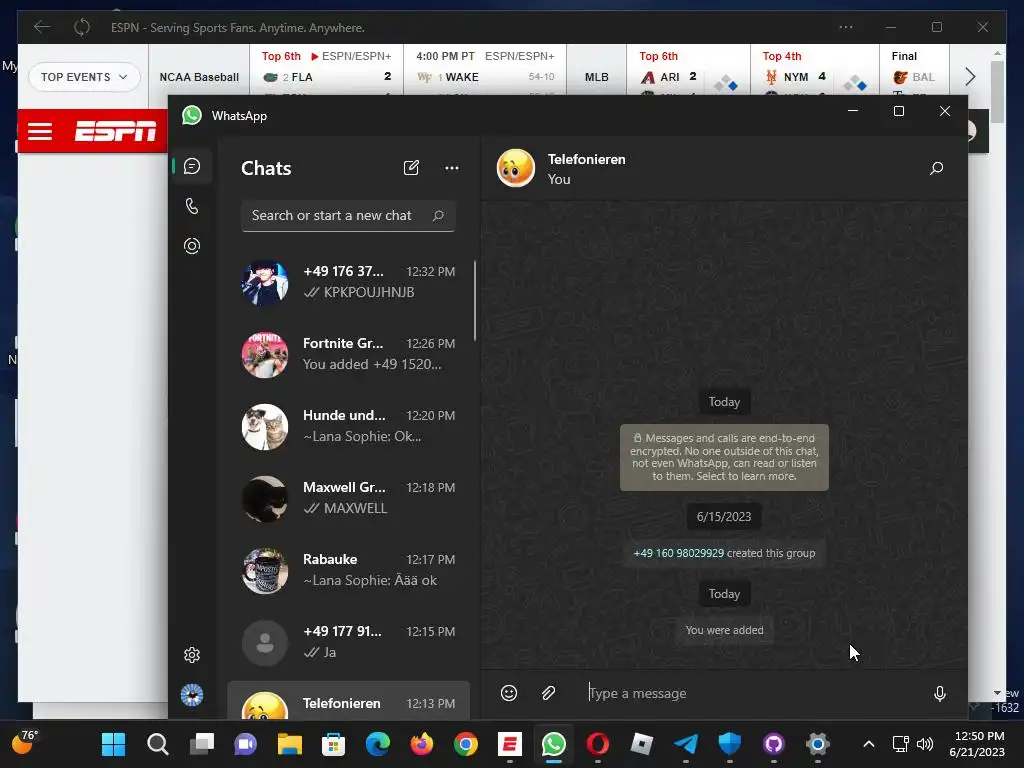Open clock and date 12:50 PM

pyautogui.click(x=978, y=744)
